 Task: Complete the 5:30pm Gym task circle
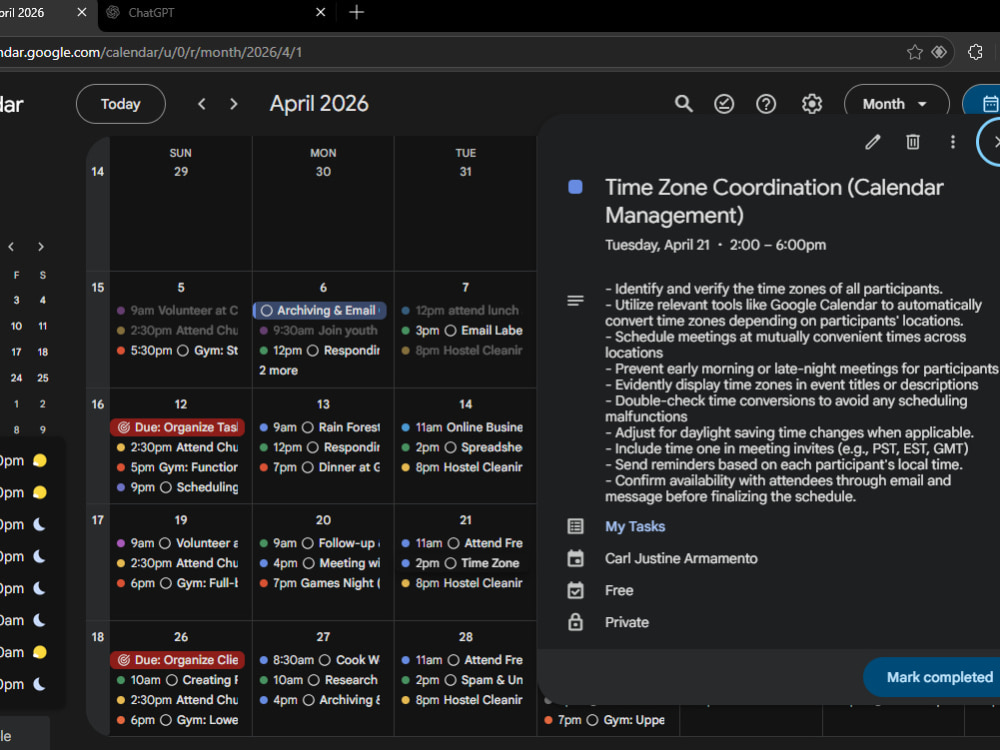182,350
